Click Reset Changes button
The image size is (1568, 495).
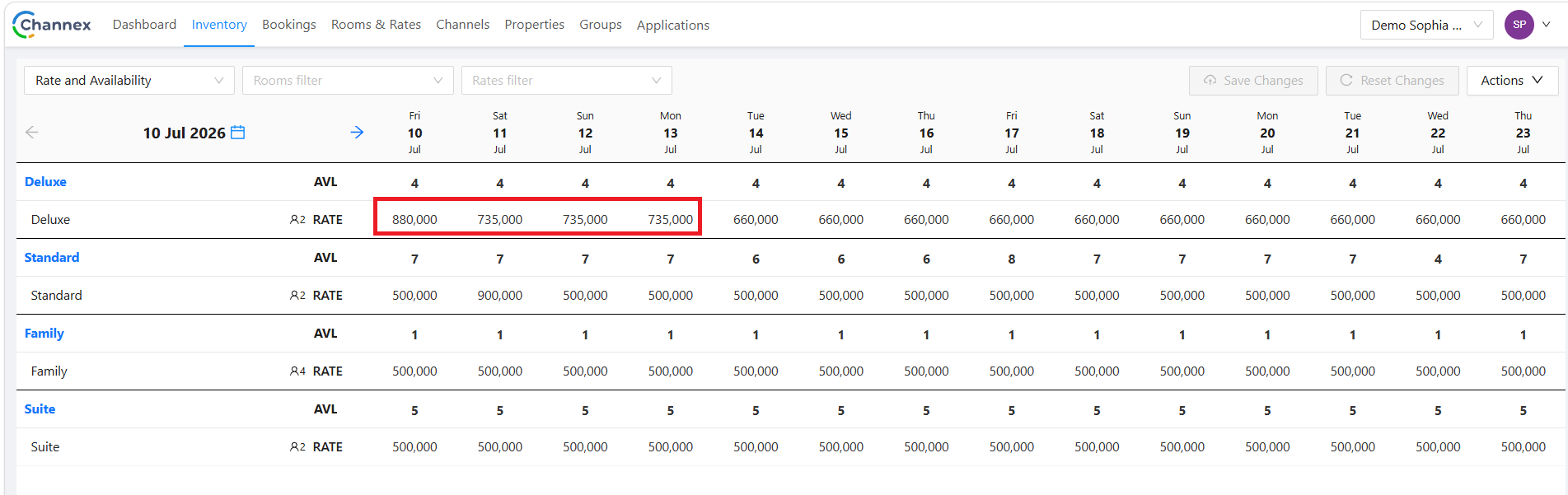point(1392,81)
